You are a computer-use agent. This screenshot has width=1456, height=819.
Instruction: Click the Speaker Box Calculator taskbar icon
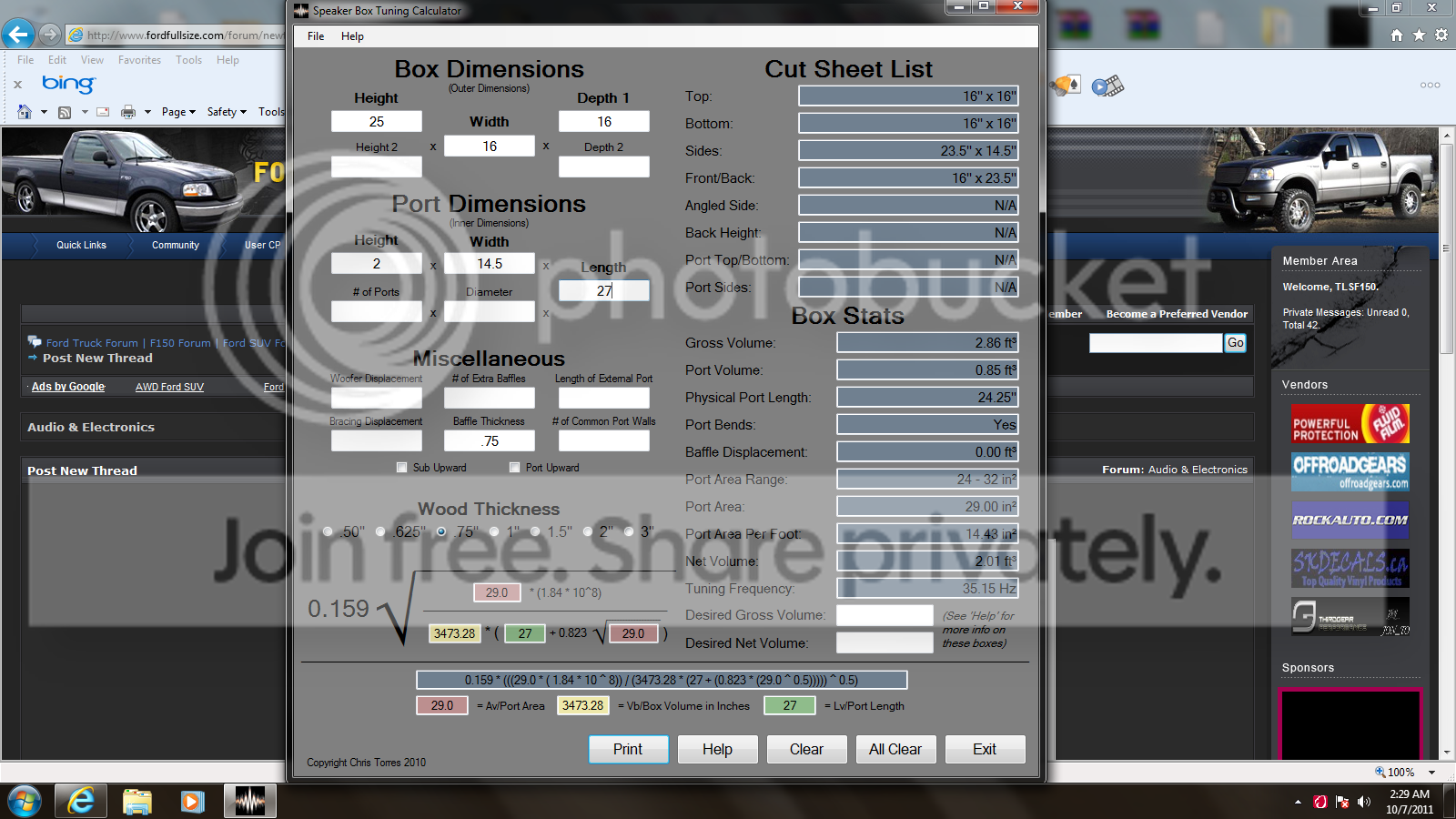[249, 802]
